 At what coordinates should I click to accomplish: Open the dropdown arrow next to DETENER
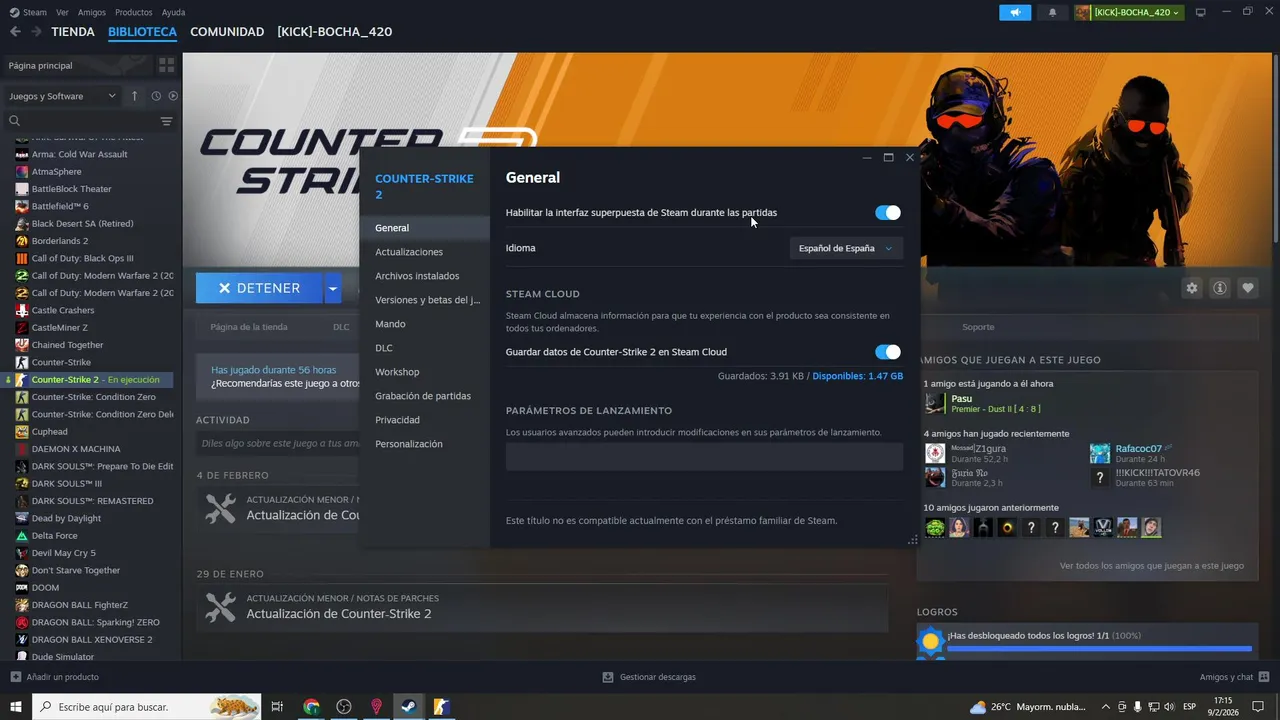332,288
